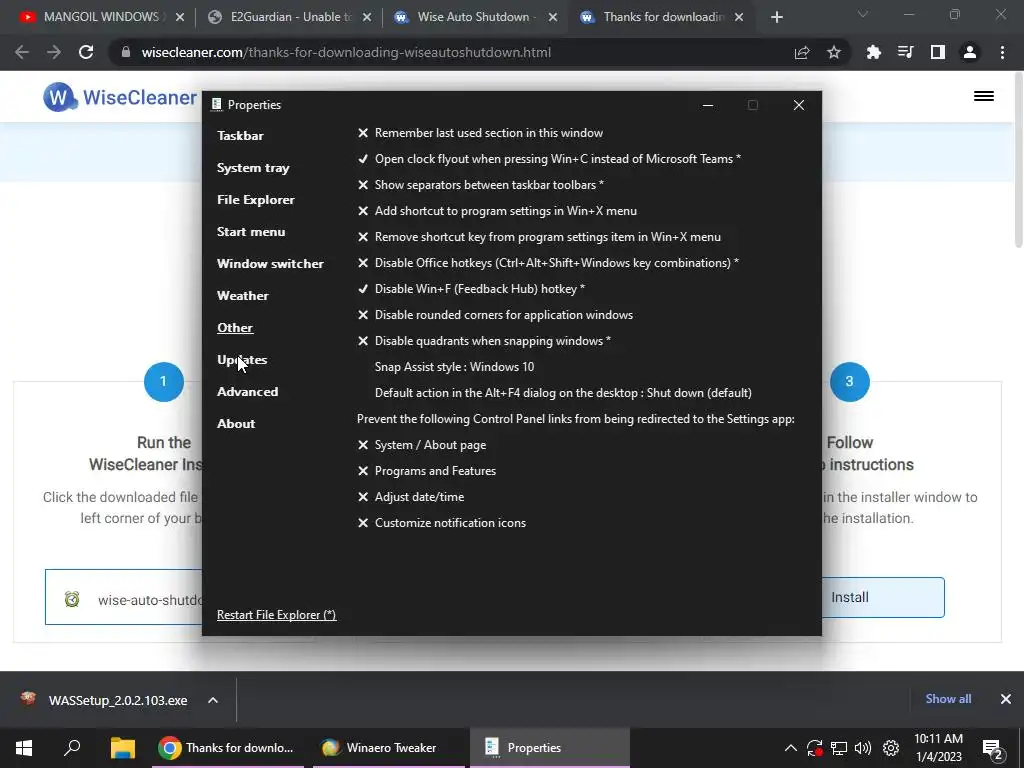Select the Start menu section

click(251, 232)
